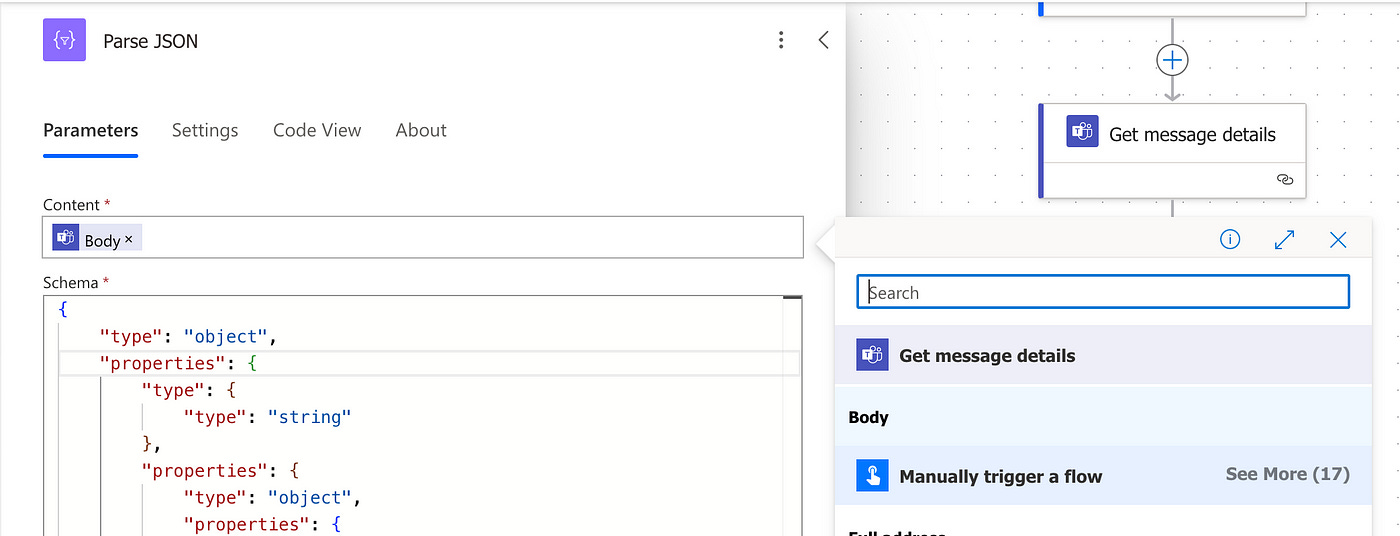Image resolution: width=1400 pixels, height=536 pixels.
Task: Click the Body token in Content field
Action: 97,238
